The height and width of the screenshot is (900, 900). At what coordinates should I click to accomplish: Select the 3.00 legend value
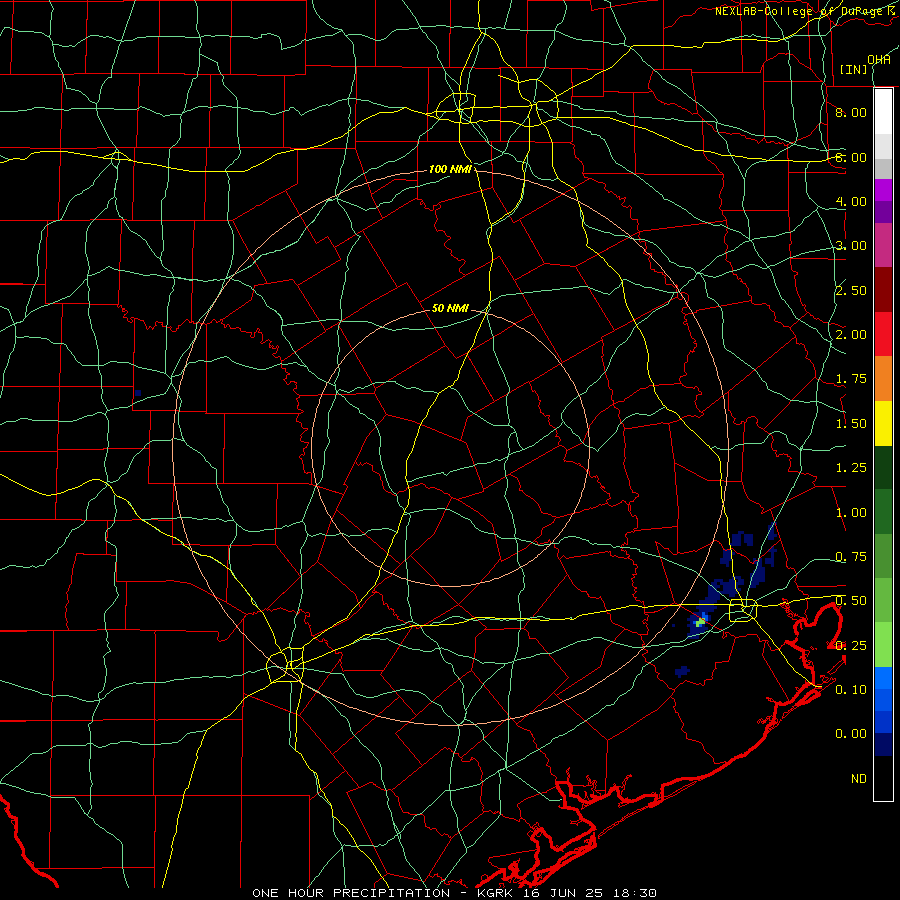point(851,246)
